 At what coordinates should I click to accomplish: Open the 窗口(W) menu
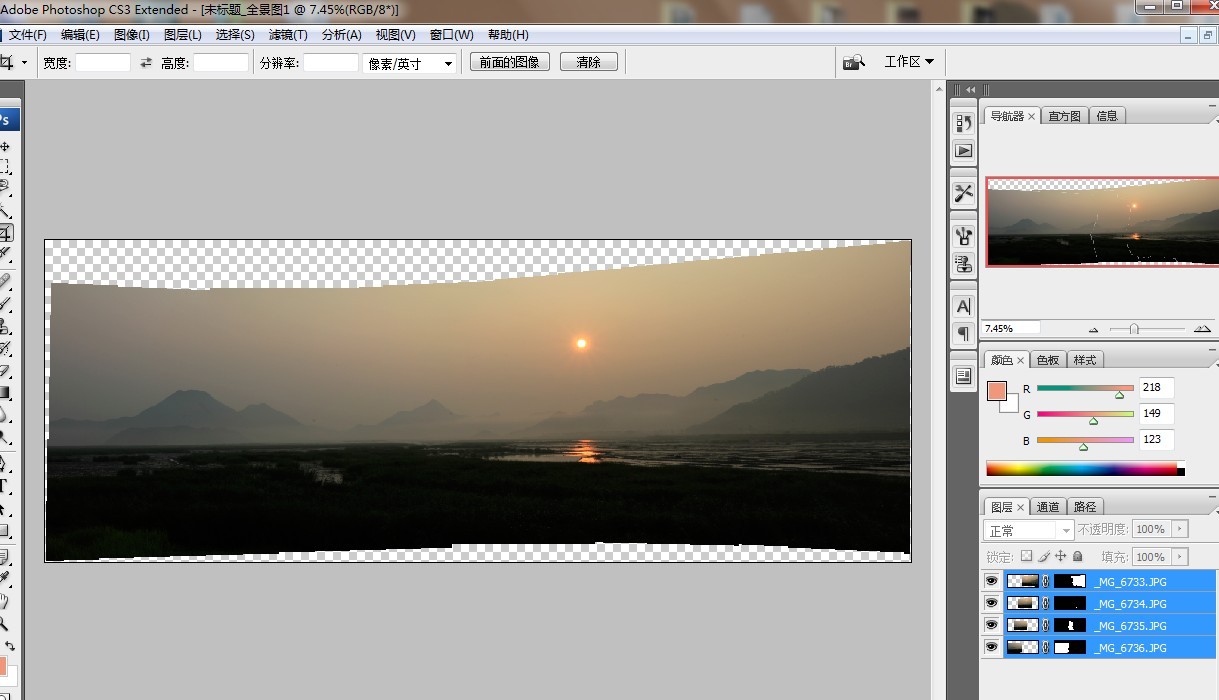coord(451,35)
